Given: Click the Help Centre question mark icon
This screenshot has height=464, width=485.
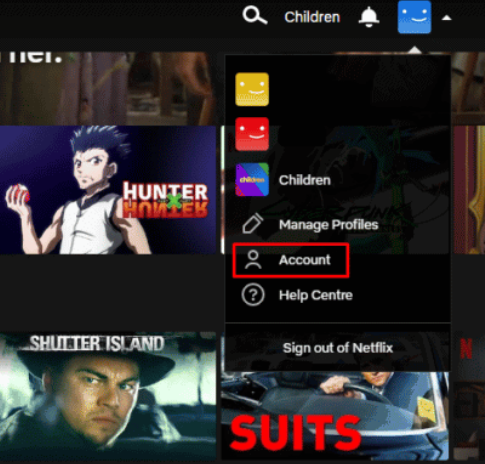Looking at the screenshot, I should [253, 295].
